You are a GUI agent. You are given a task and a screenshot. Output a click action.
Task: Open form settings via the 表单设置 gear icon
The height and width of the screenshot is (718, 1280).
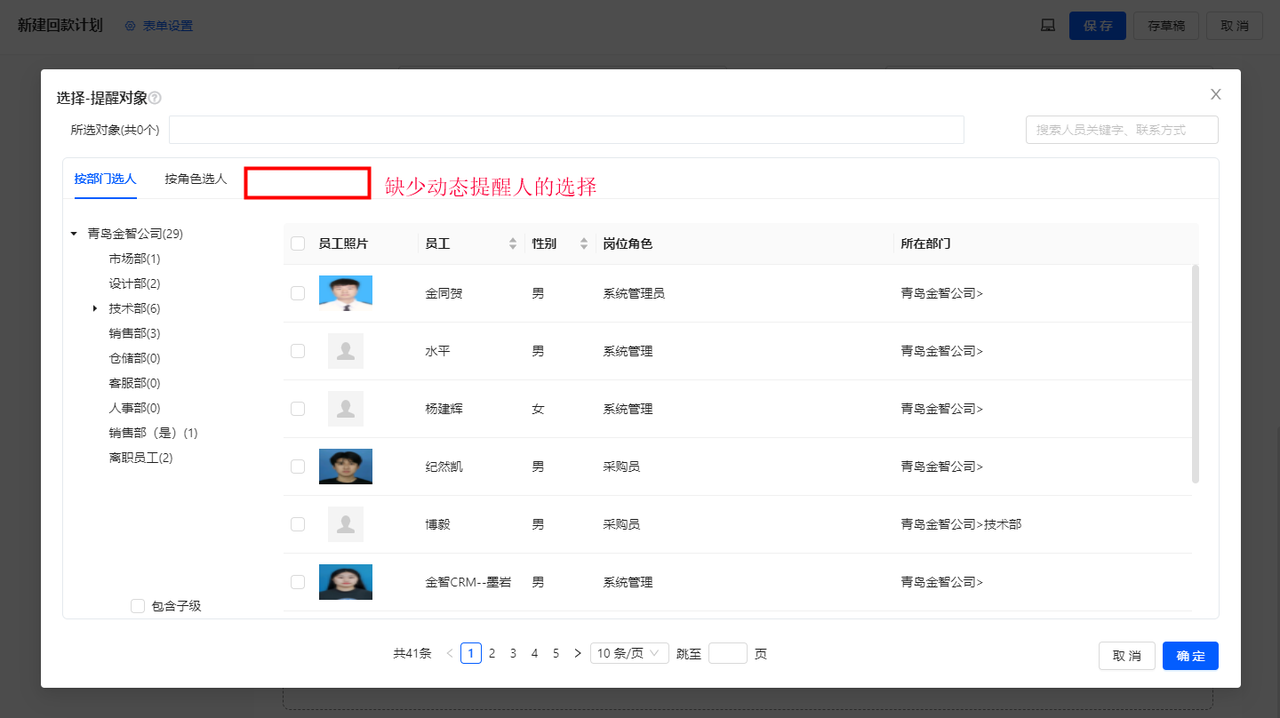pyautogui.click(x=130, y=25)
